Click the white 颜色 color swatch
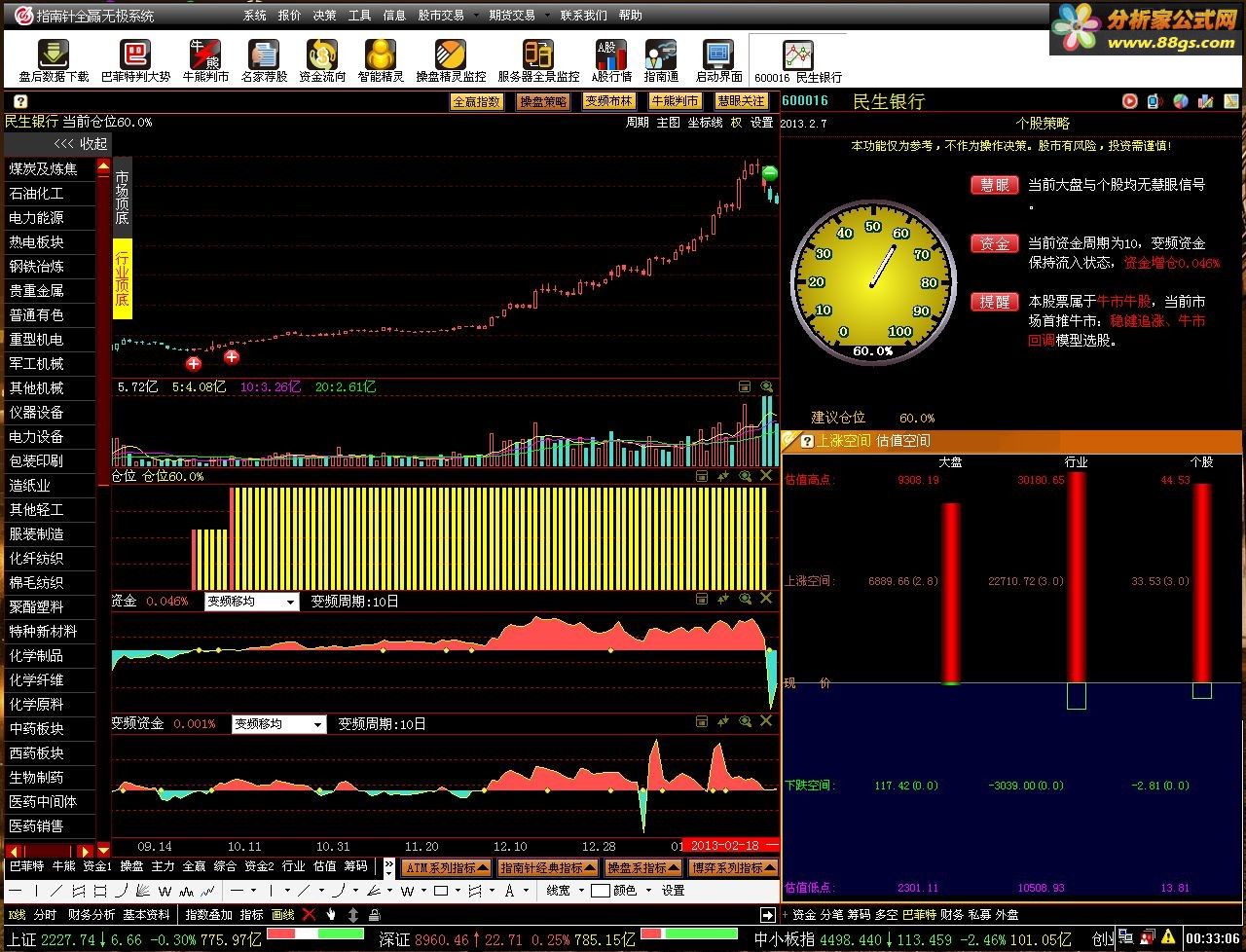The width and height of the screenshot is (1246, 952). [x=601, y=891]
